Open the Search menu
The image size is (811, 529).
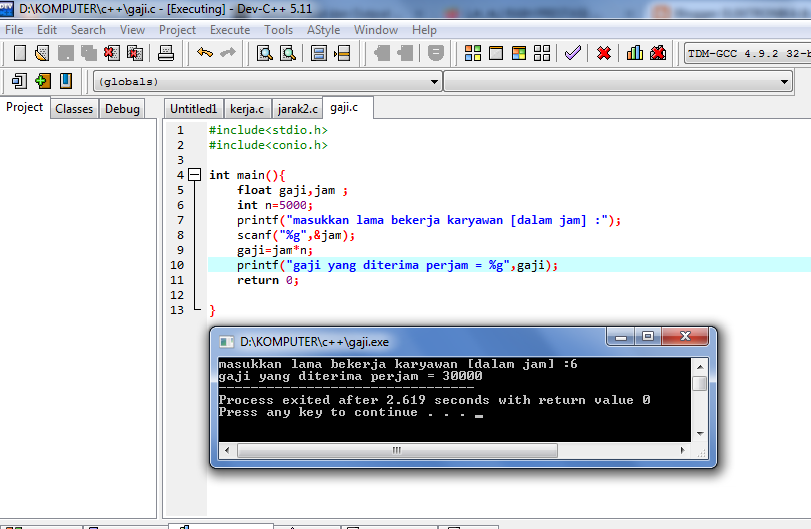[x=88, y=30]
